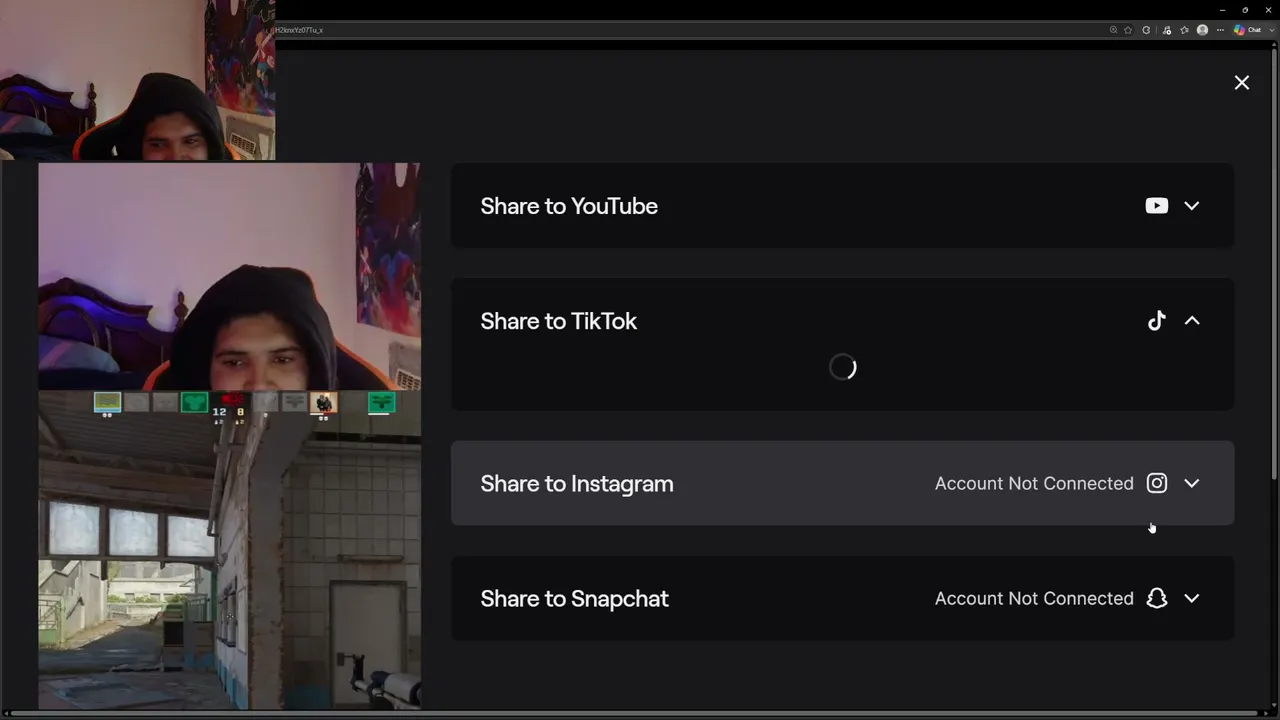
Task: Click the zoom magnifier icon in address bar
Action: point(1113,30)
